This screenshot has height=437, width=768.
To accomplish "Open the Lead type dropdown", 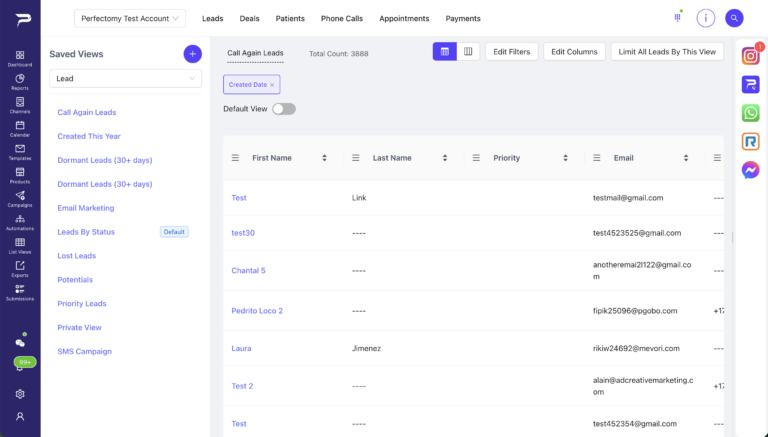I will pyautogui.click(x=125, y=78).
